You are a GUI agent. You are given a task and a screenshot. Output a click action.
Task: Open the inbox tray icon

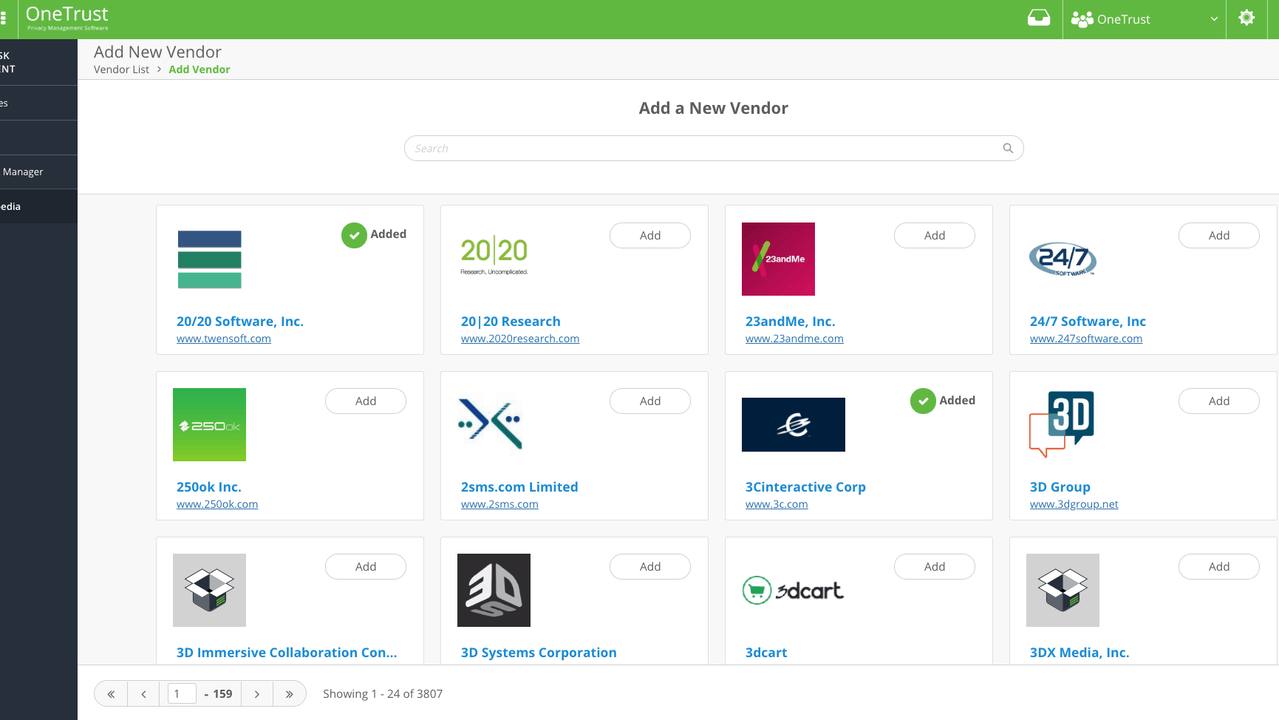tap(1039, 18)
